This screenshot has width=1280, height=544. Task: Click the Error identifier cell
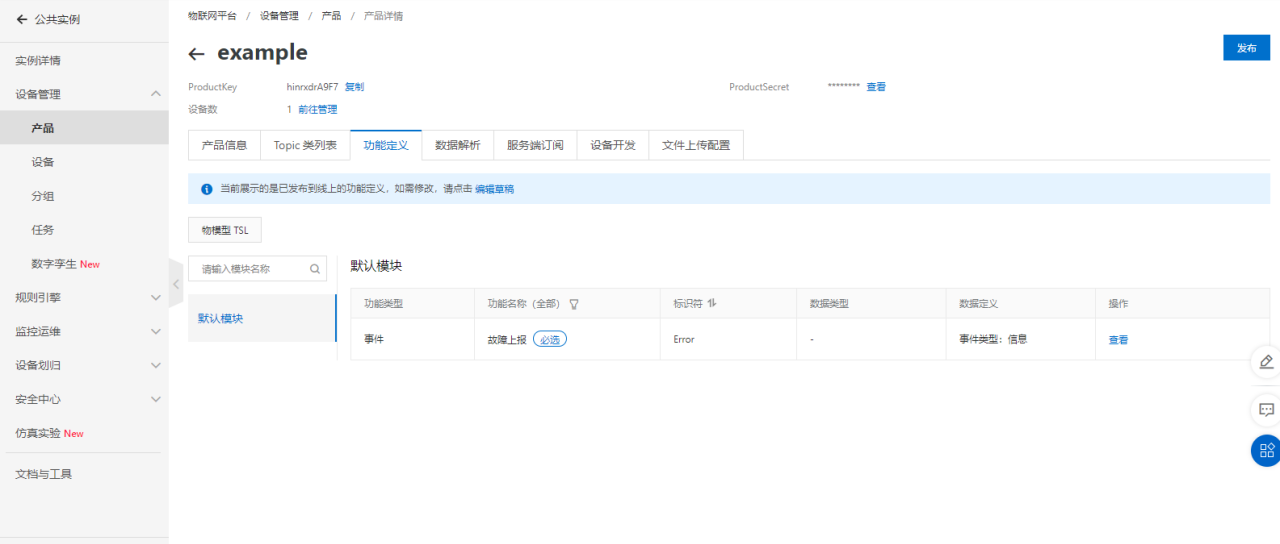[684, 340]
